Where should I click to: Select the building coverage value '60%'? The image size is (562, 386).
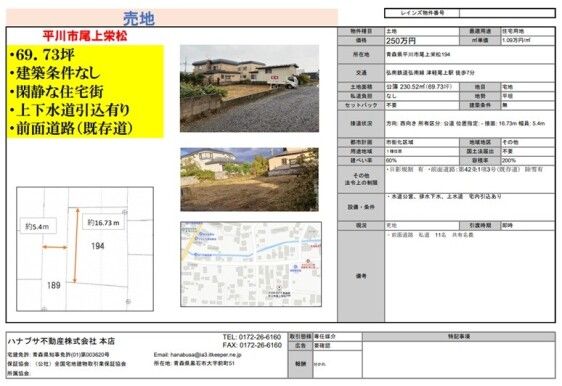click(x=391, y=161)
